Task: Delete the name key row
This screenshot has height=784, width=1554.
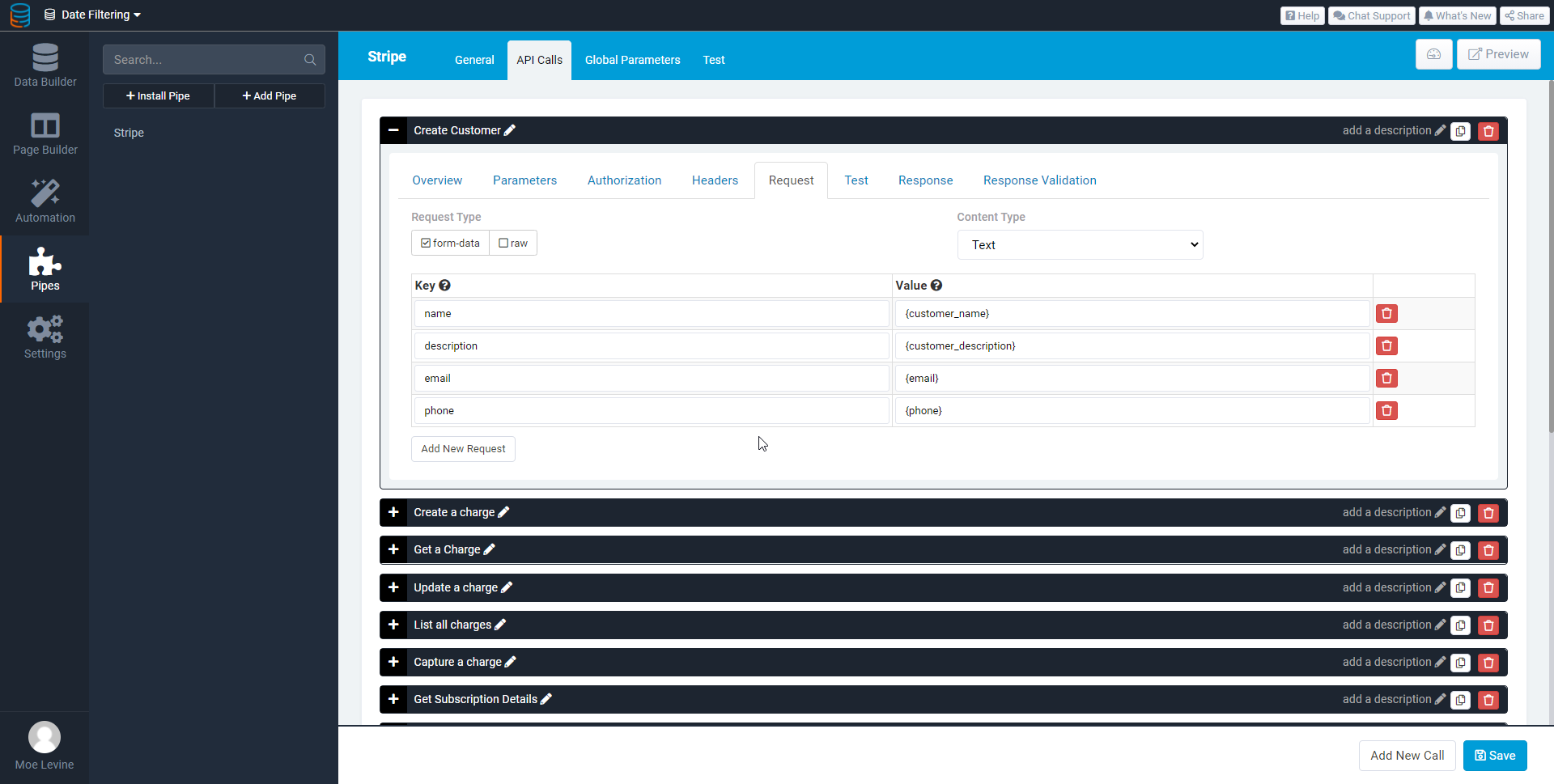Action: click(x=1386, y=314)
